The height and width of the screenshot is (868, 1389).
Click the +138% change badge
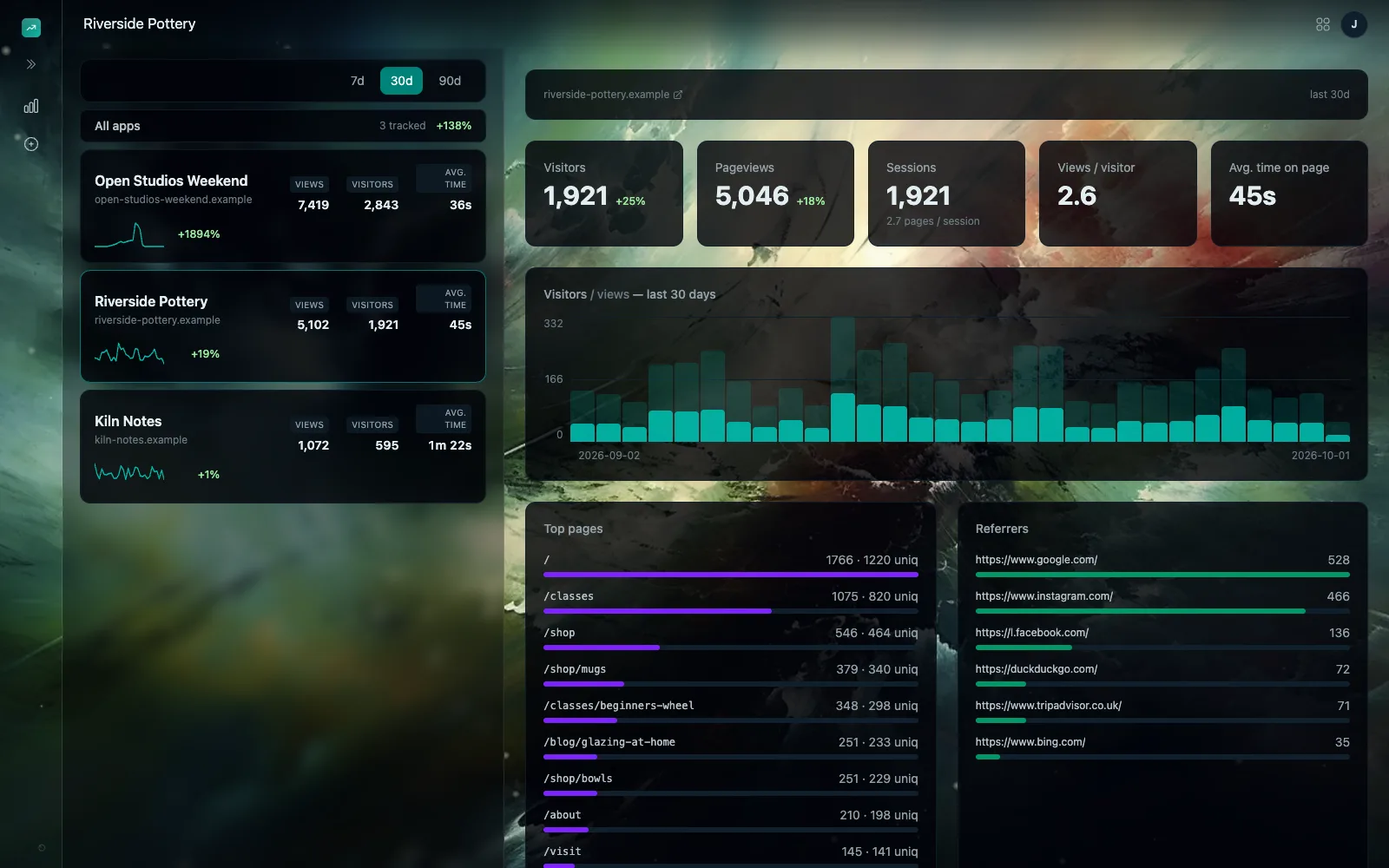pos(454,126)
